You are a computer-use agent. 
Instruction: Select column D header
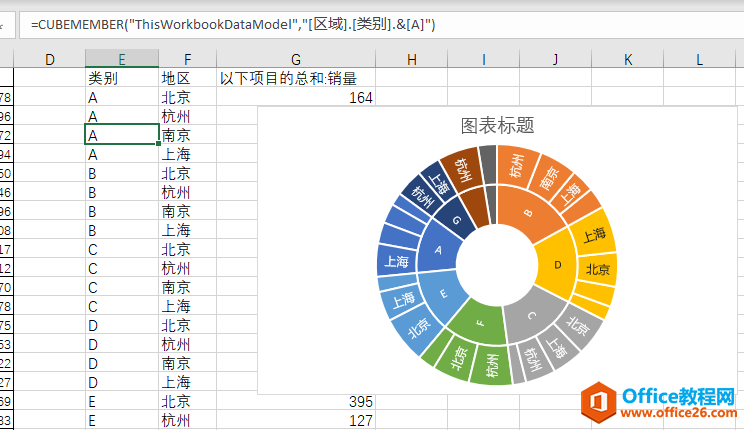(49, 59)
